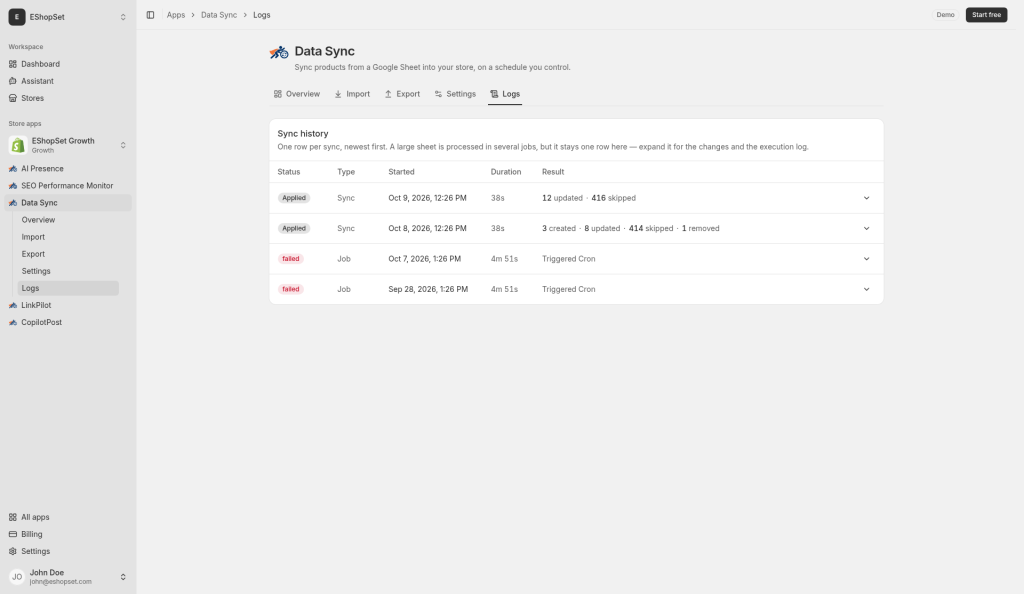Viewport: 1024px width, 594px height.
Task: Click '12 updated · 416 skipped' result text
Action: 588,198
